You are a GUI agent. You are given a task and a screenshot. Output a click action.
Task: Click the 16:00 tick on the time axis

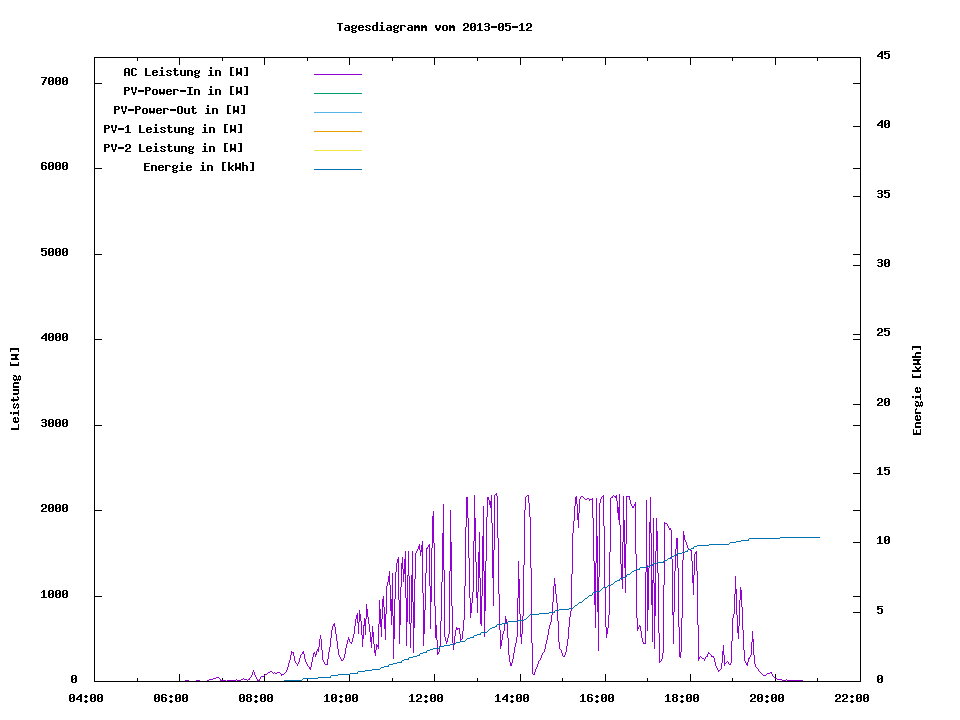597,698
